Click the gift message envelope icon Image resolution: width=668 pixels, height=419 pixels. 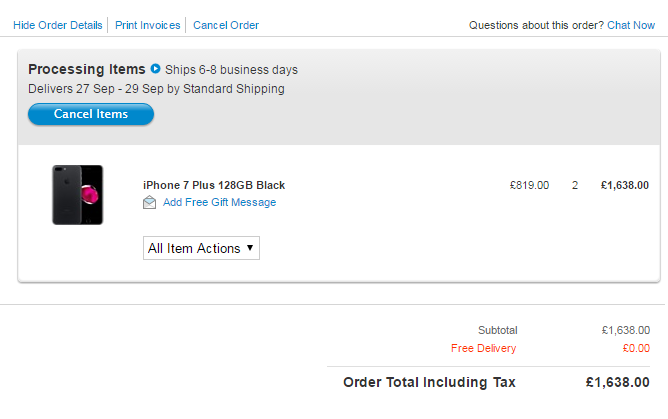(149, 202)
